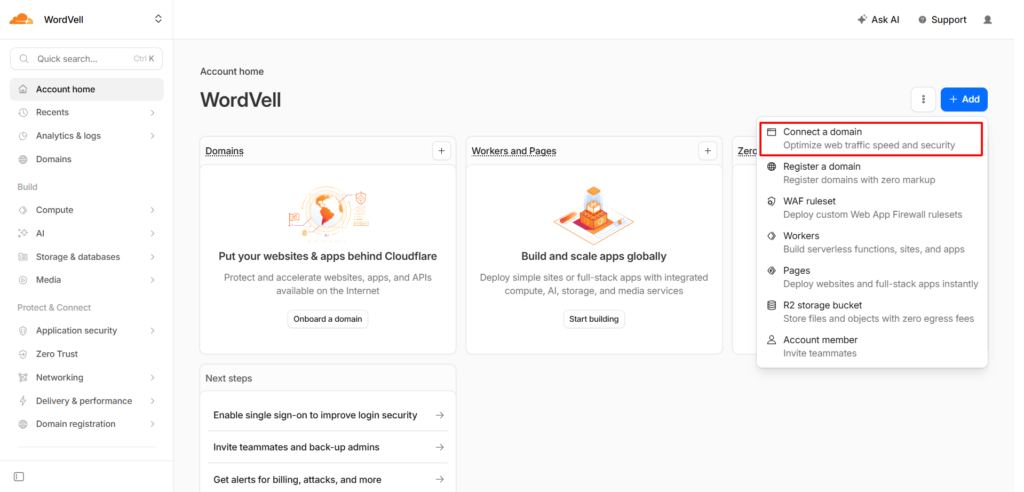1024x492 pixels.
Task: Toggle the sidebar collapse icon
Action: tap(19, 477)
